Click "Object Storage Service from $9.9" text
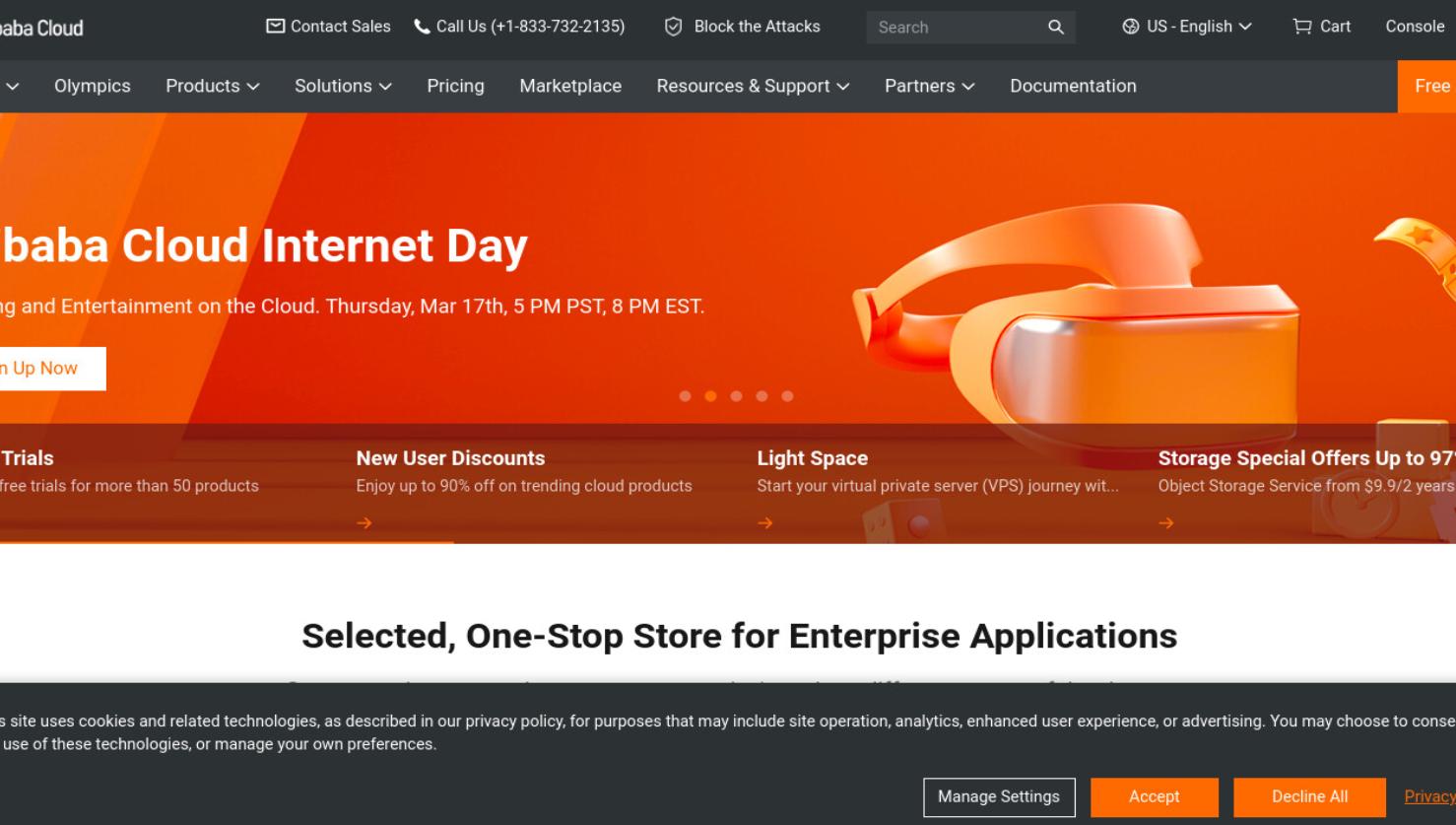 point(1306,486)
